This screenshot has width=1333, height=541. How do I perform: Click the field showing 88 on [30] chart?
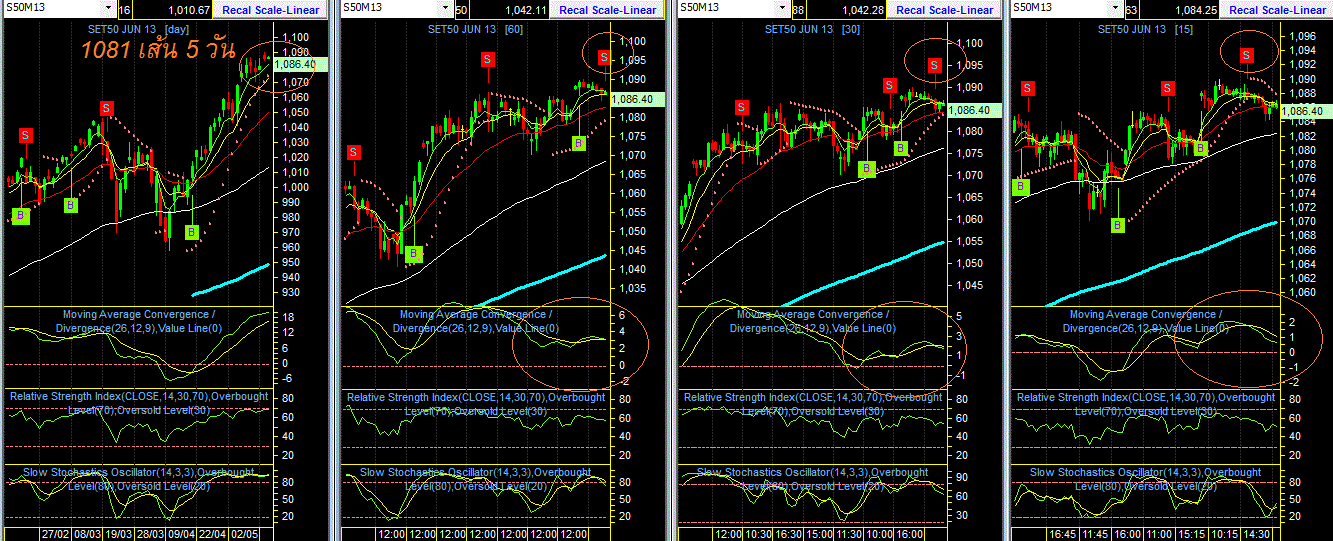coord(799,10)
